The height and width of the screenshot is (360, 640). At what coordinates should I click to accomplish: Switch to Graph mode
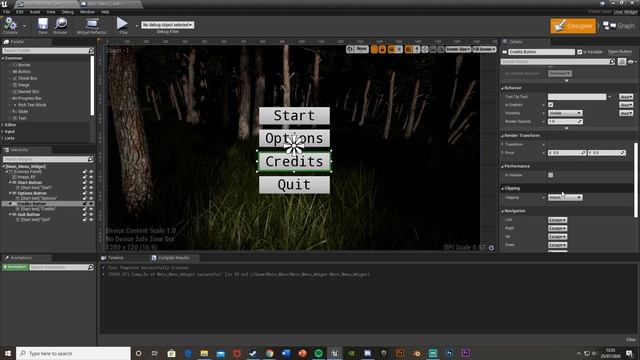pos(619,26)
